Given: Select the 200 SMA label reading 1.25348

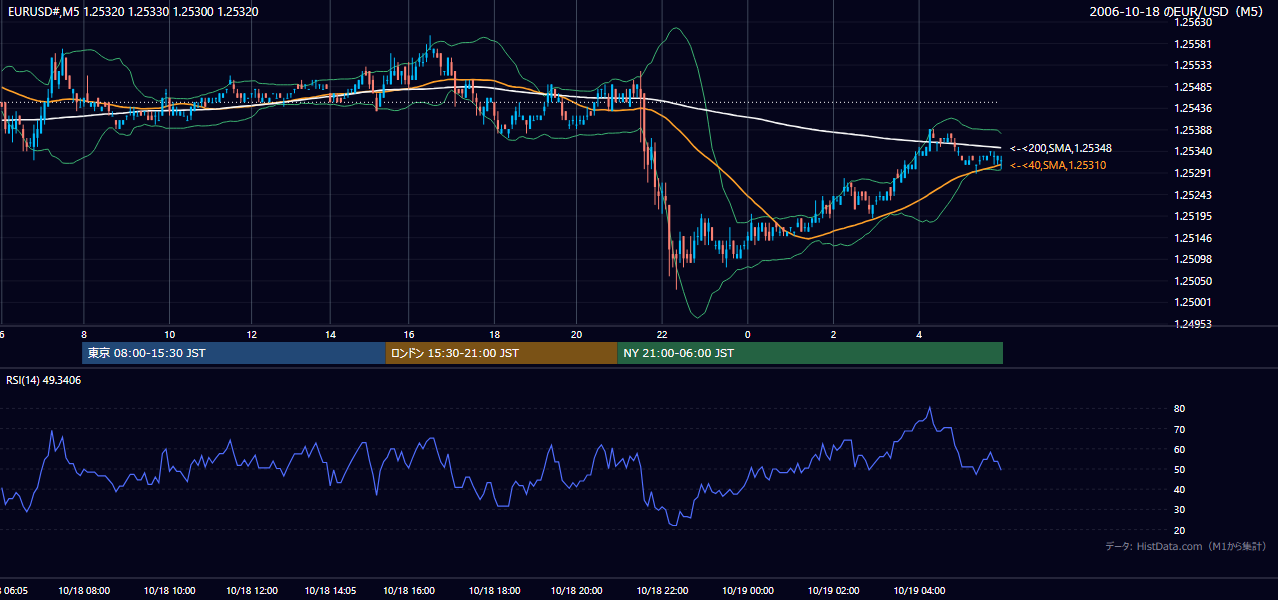Looking at the screenshot, I should coord(1060,148).
